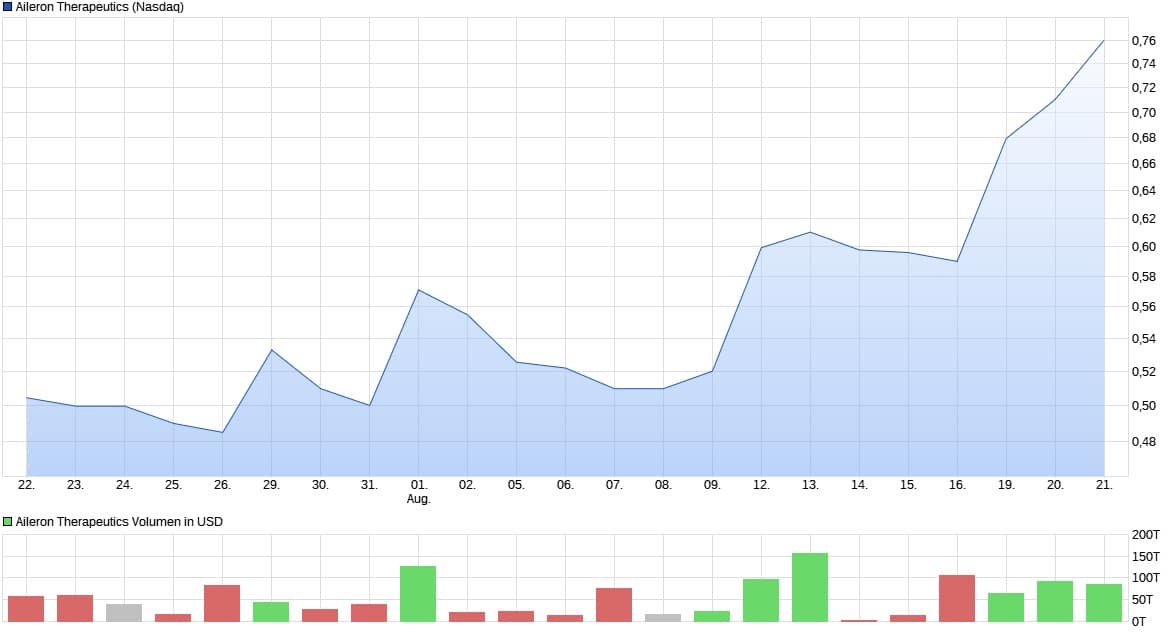
Task: Click the Volumen in USD chart label
Action: (119, 521)
